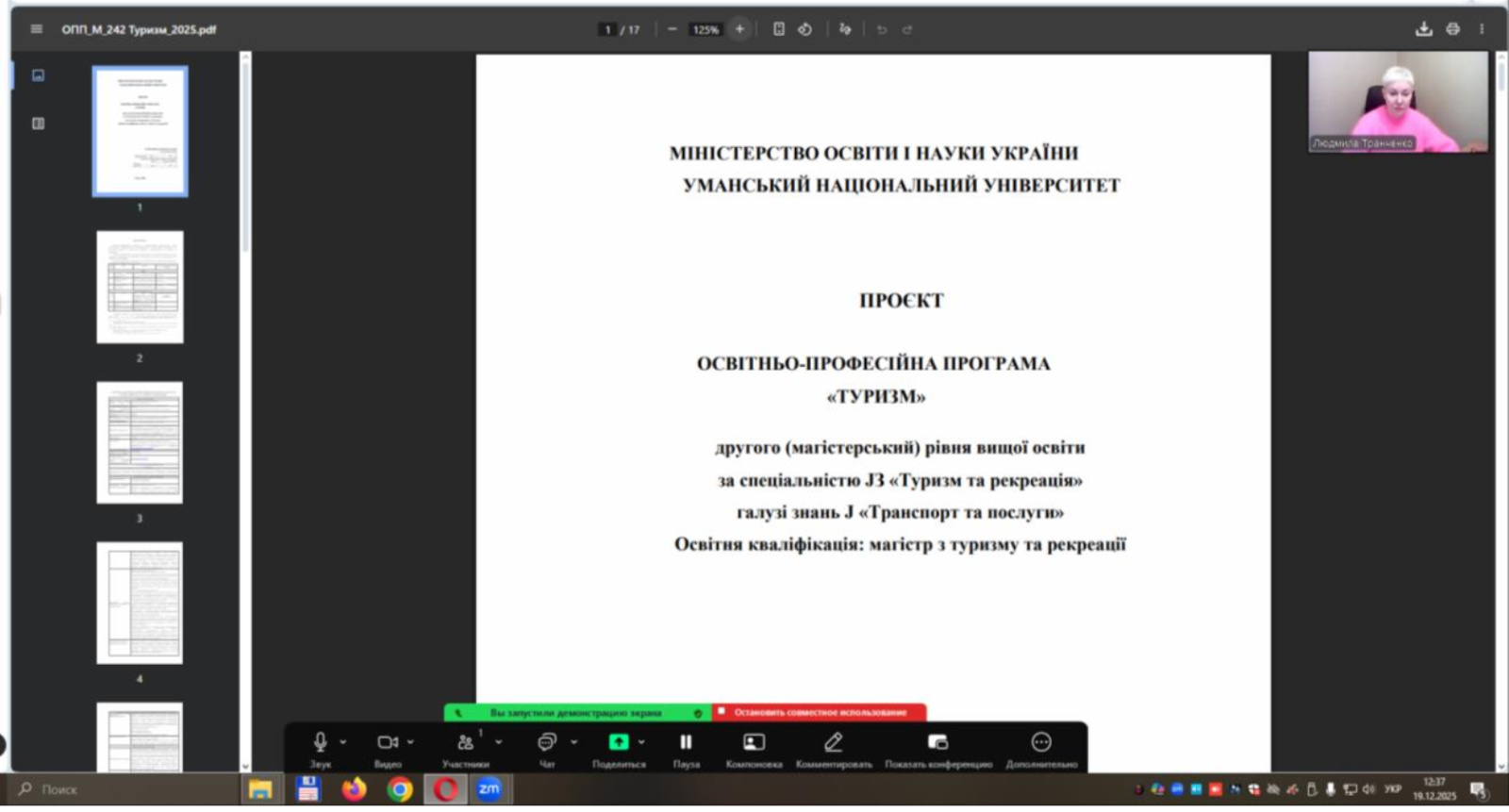Zoom in with the plus button
The image size is (1509, 812).
pos(739,29)
